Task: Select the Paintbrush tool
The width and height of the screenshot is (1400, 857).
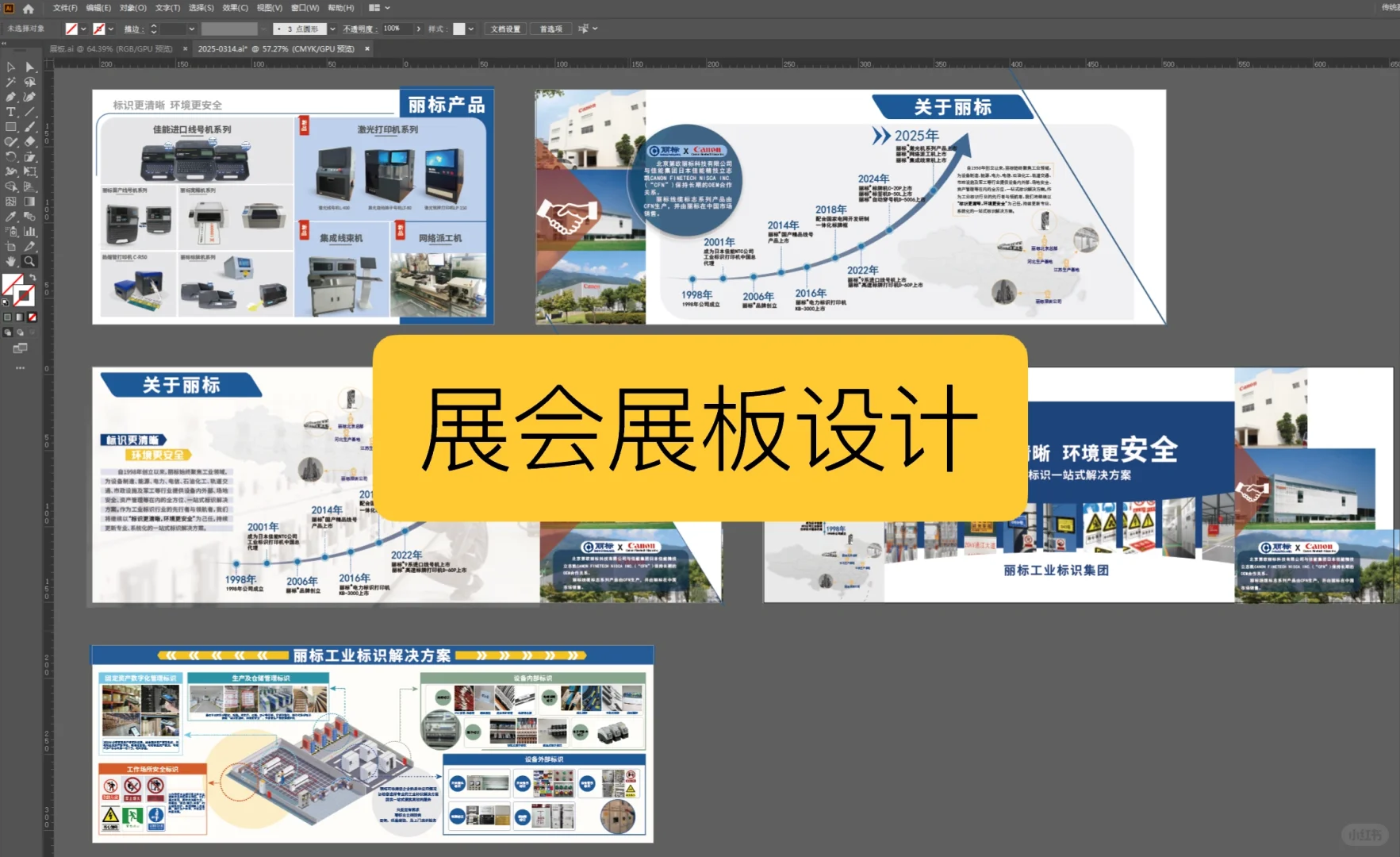Action: (x=30, y=127)
